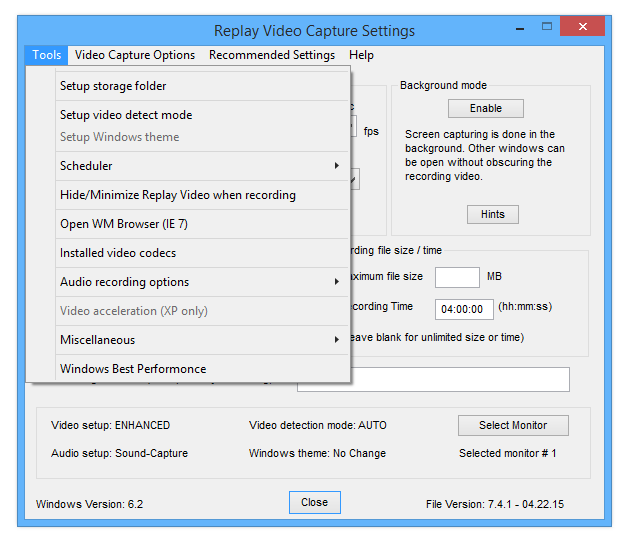Click the Enable background mode button
629x546 pixels.
tap(486, 108)
